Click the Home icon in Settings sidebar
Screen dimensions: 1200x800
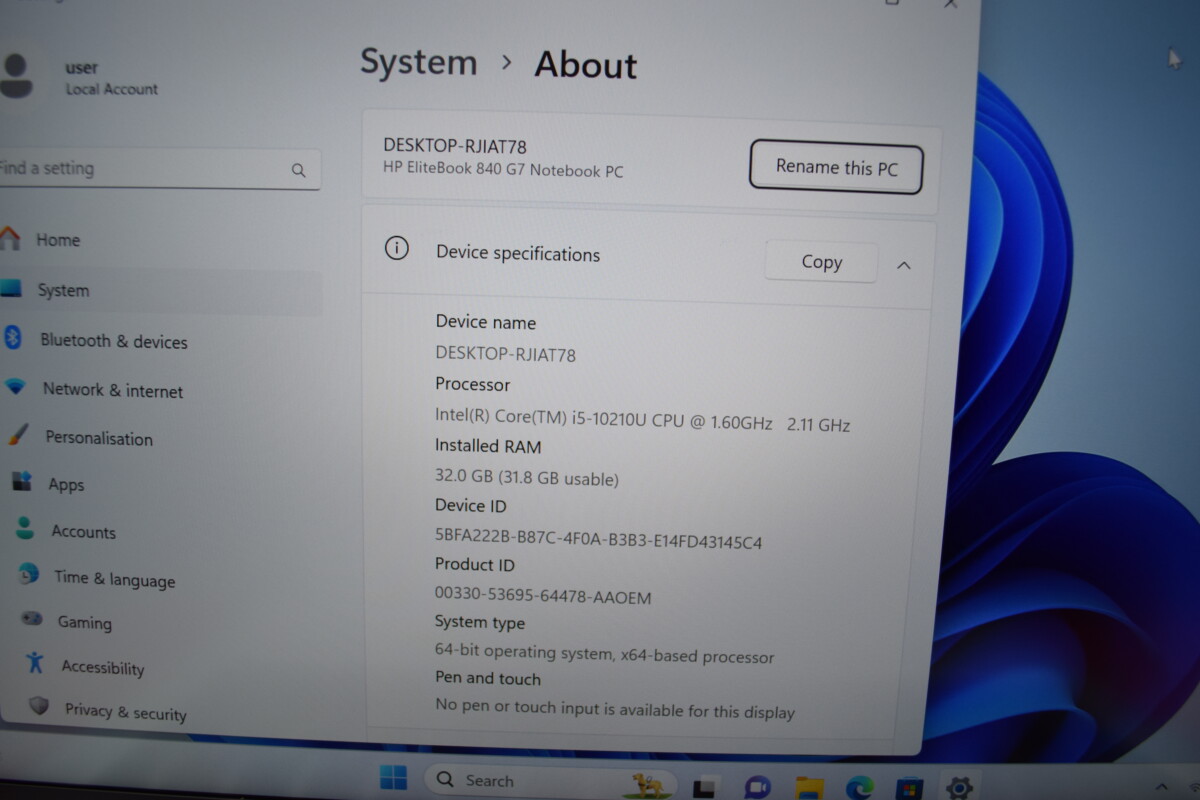[9, 238]
